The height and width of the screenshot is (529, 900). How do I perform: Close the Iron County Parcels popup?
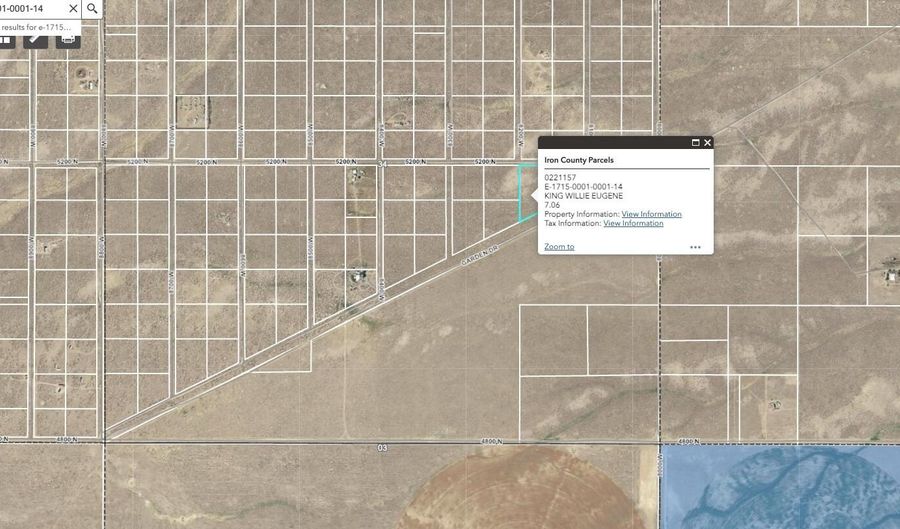coord(707,143)
